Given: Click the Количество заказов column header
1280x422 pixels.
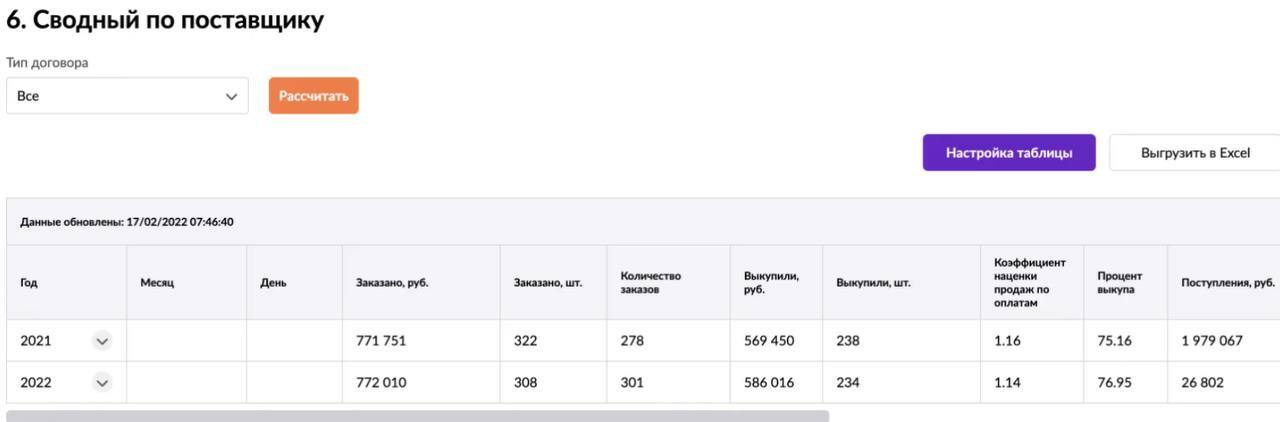Looking at the screenshot, I should coord(650,283).
